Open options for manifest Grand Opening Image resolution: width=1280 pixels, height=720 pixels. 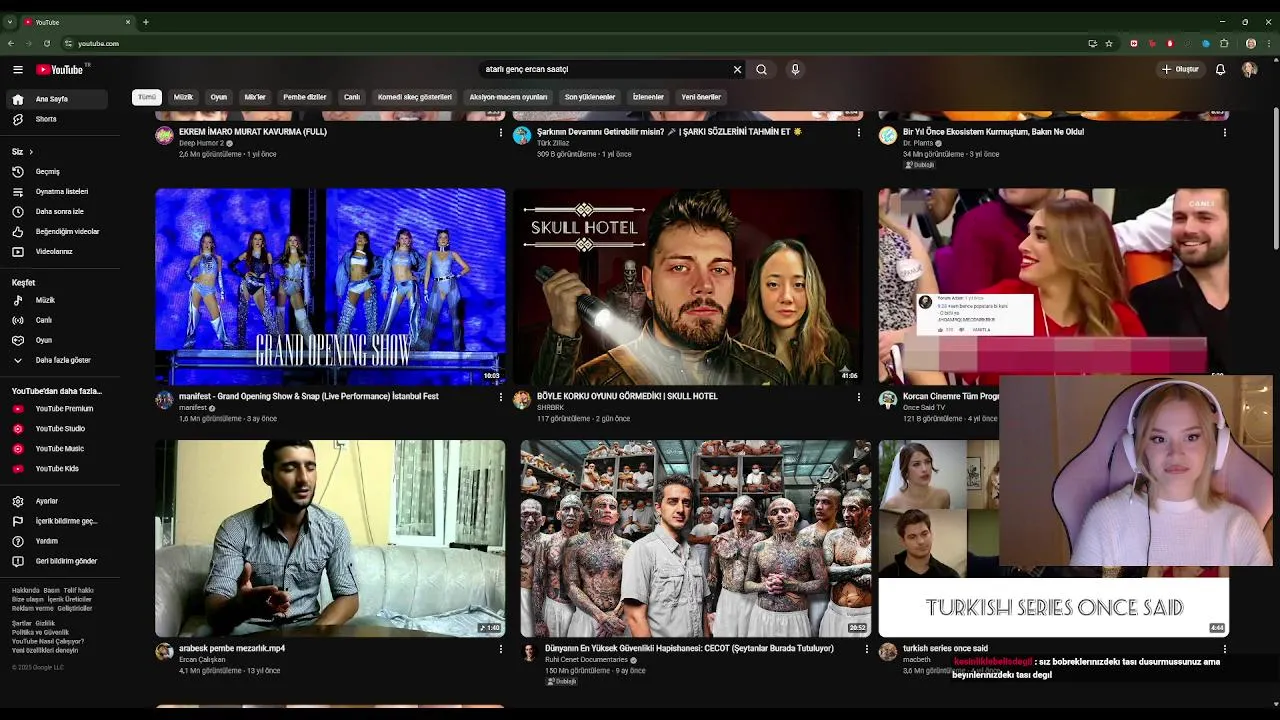pyautogui.click(x=501, y=397)
